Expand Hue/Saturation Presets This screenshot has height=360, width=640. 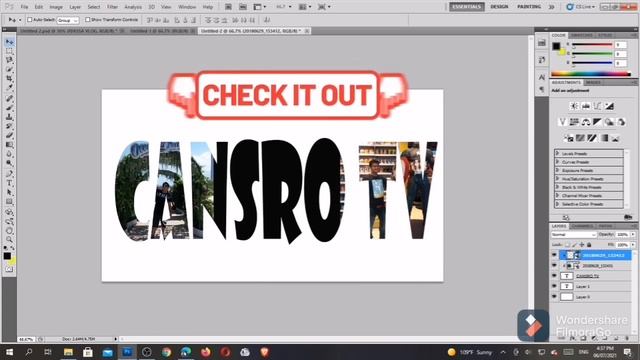558,179
